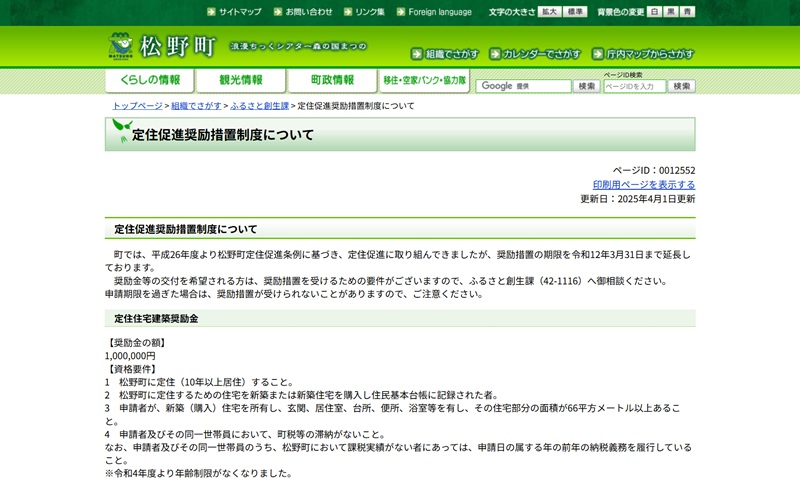Go to ふるさと創生課 breadcrumb link

(x=259, y=106)
